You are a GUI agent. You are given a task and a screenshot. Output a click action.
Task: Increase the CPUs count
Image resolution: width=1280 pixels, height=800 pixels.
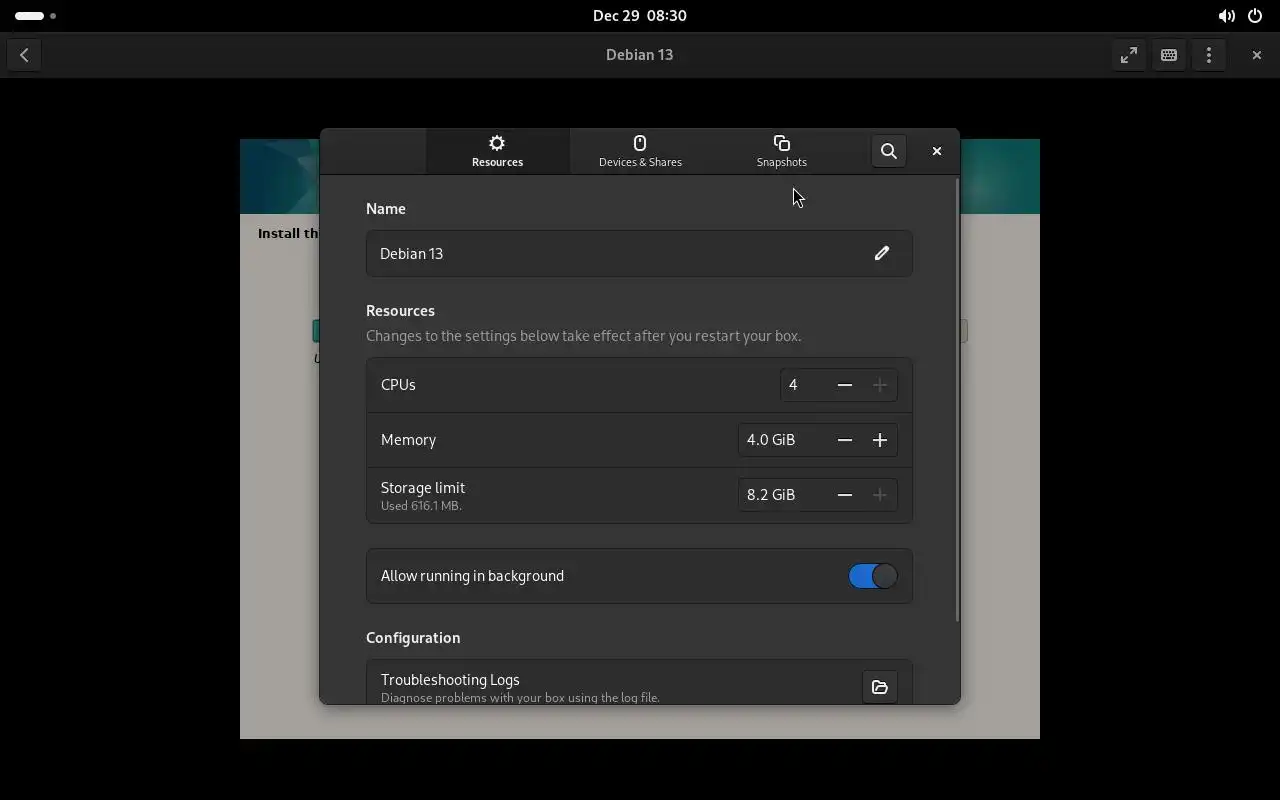(880, 385)
